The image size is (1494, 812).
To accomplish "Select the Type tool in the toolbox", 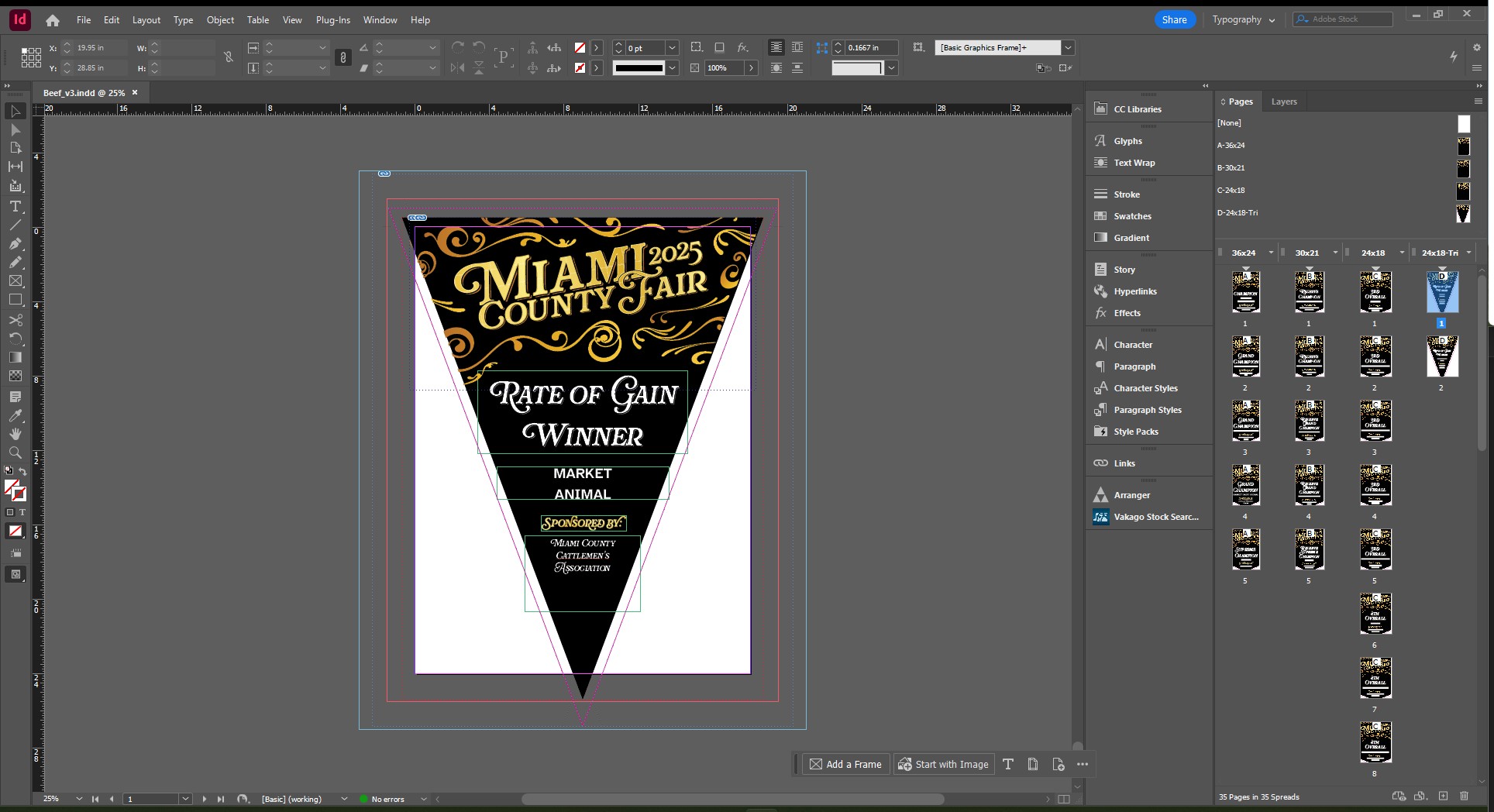I will [x=15, y=206].
